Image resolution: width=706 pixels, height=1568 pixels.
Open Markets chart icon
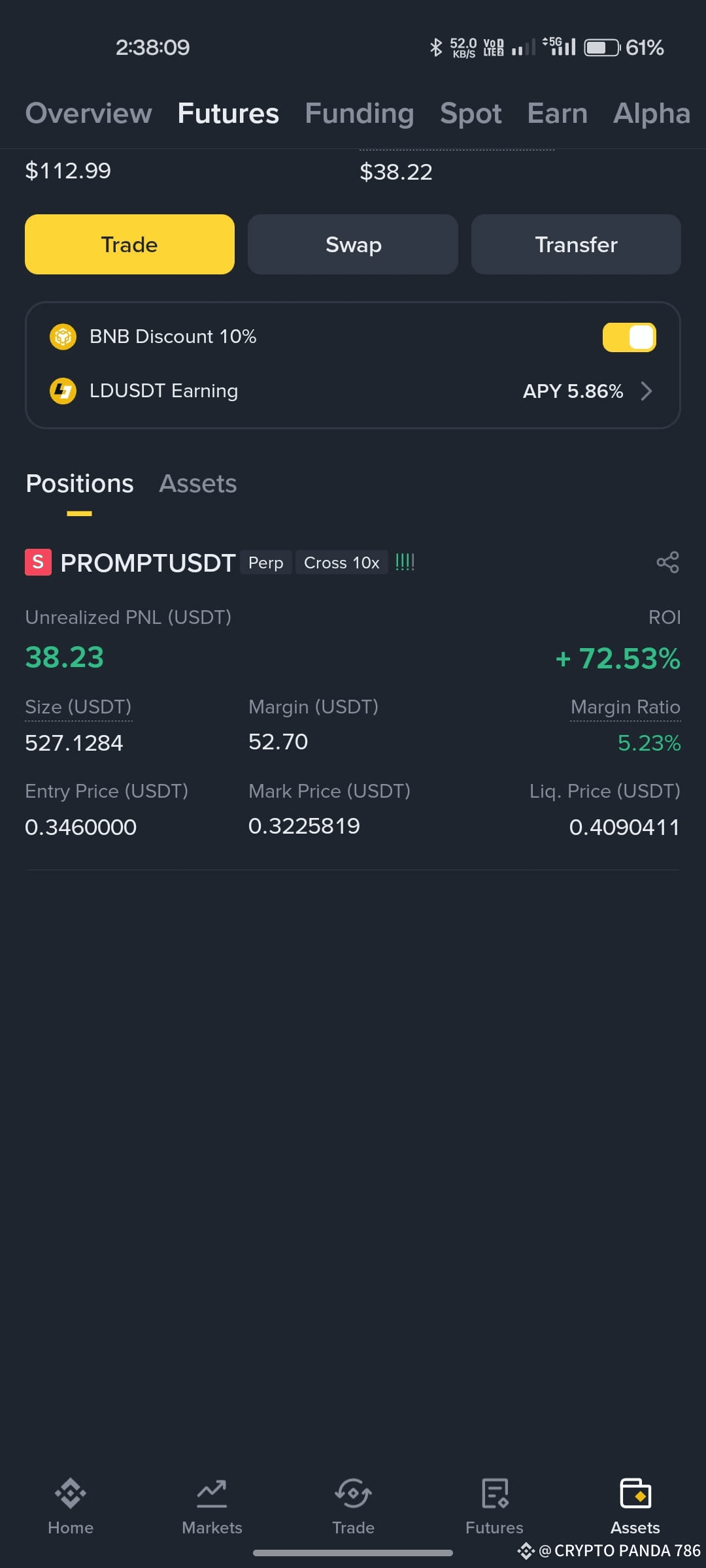212,1494
